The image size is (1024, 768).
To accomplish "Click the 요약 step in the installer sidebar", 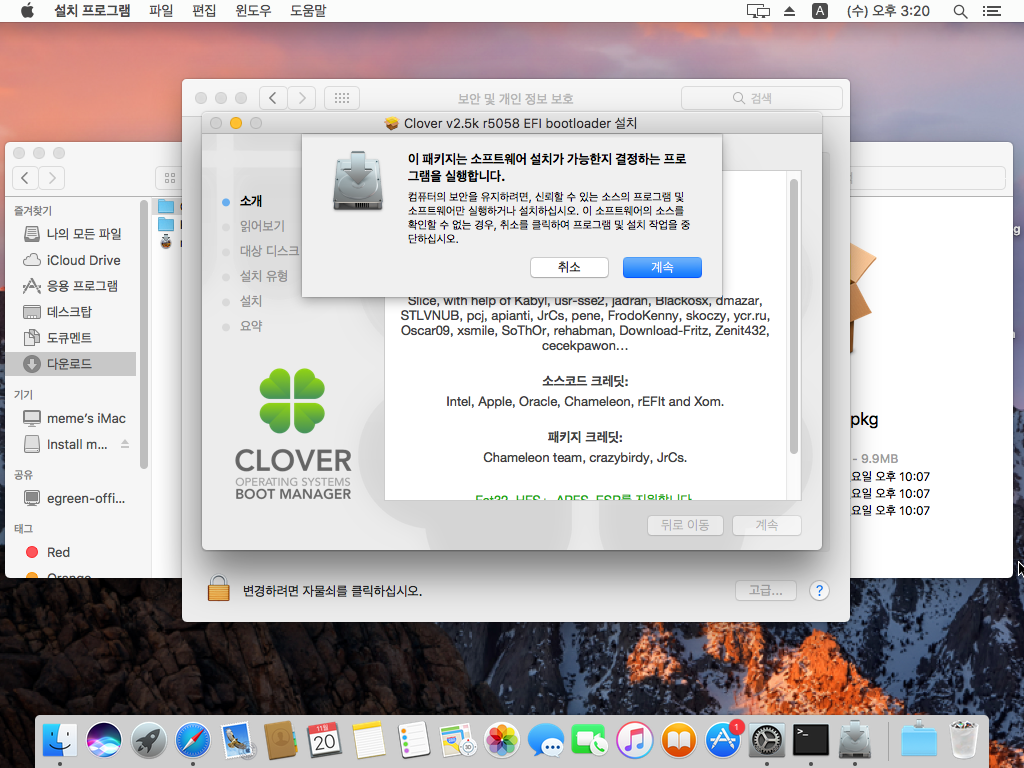I will [x=251, y=326].
